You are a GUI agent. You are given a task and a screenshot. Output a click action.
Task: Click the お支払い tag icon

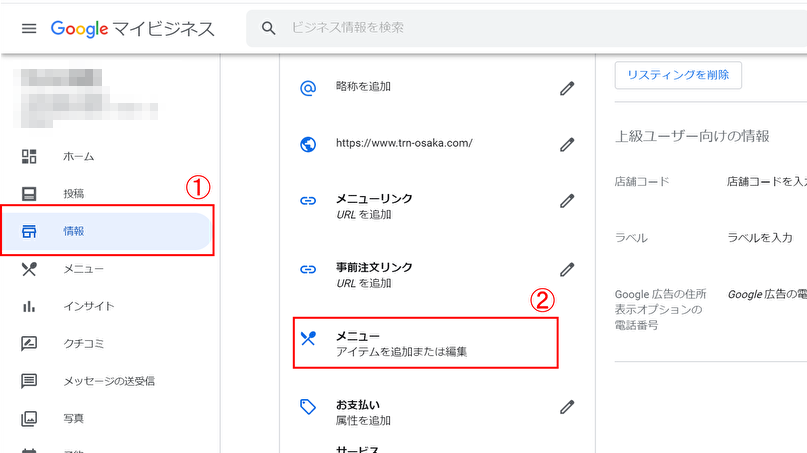(308, 407)
